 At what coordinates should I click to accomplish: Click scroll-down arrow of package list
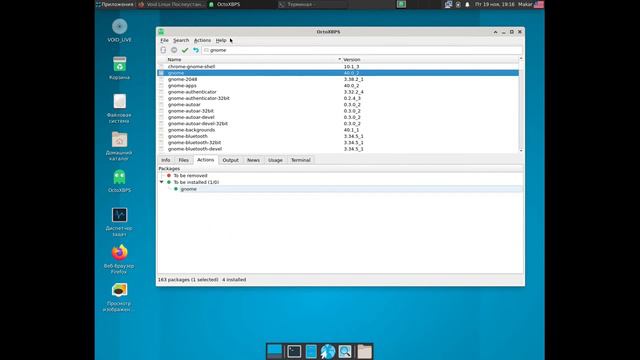pyautogui.click(x=521, y=151)
